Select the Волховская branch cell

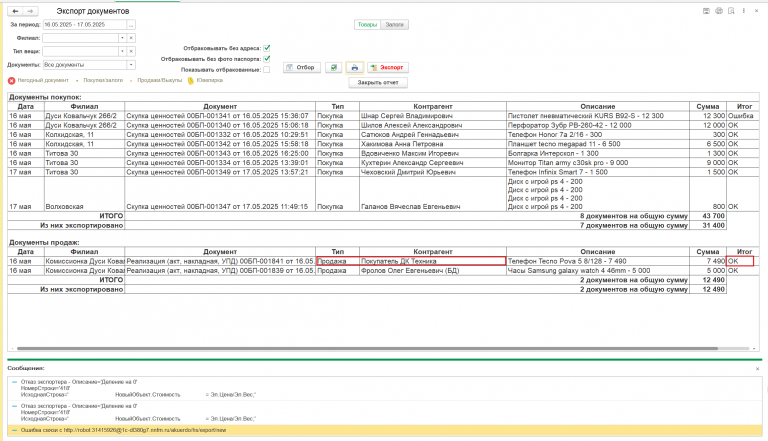[84, 194]
